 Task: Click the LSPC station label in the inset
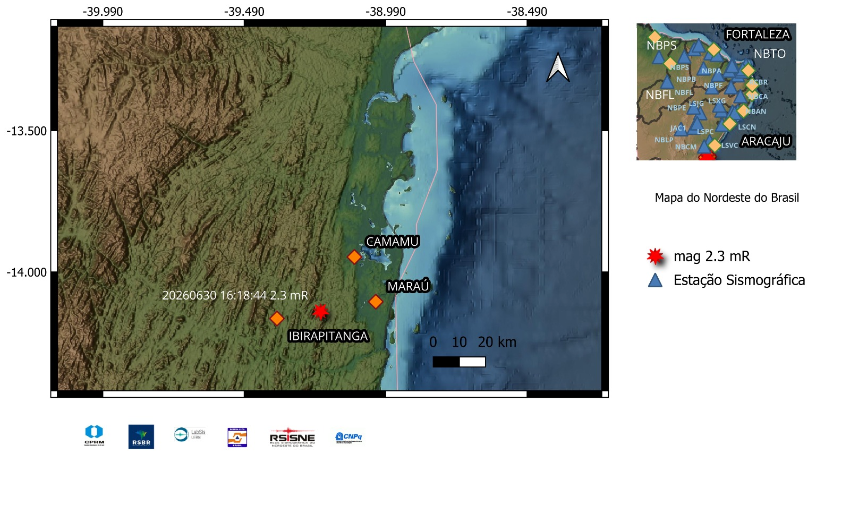(x=705, y=132)
